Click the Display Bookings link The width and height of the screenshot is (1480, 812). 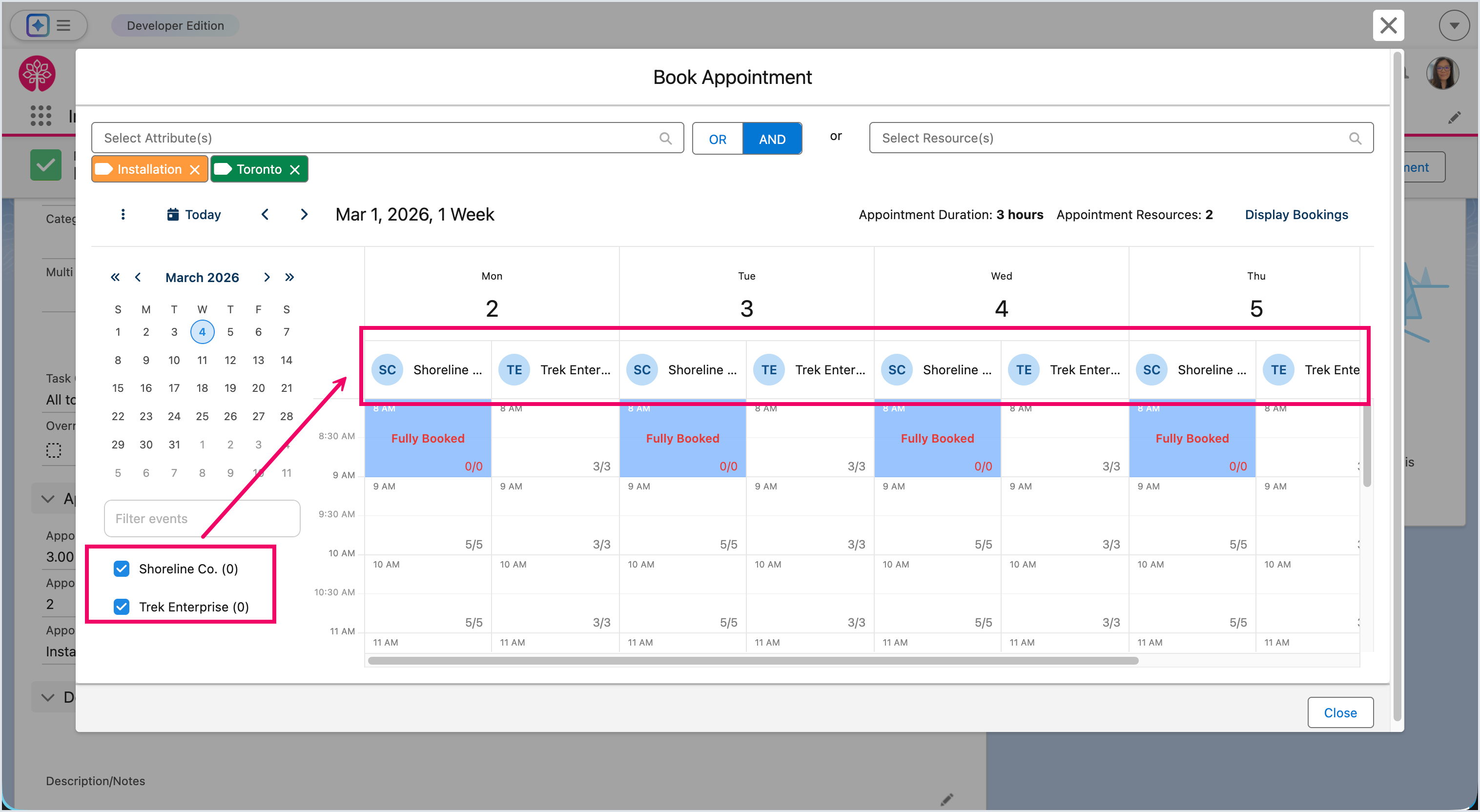1296,214
